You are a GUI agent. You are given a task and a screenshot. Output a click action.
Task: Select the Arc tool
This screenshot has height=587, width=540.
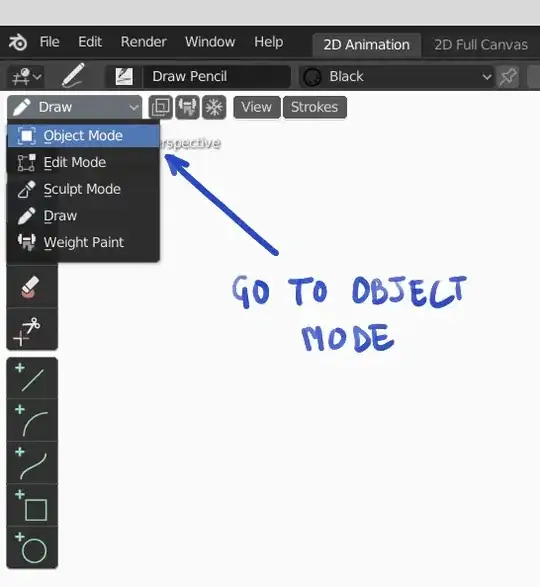(x=32, y=420)
